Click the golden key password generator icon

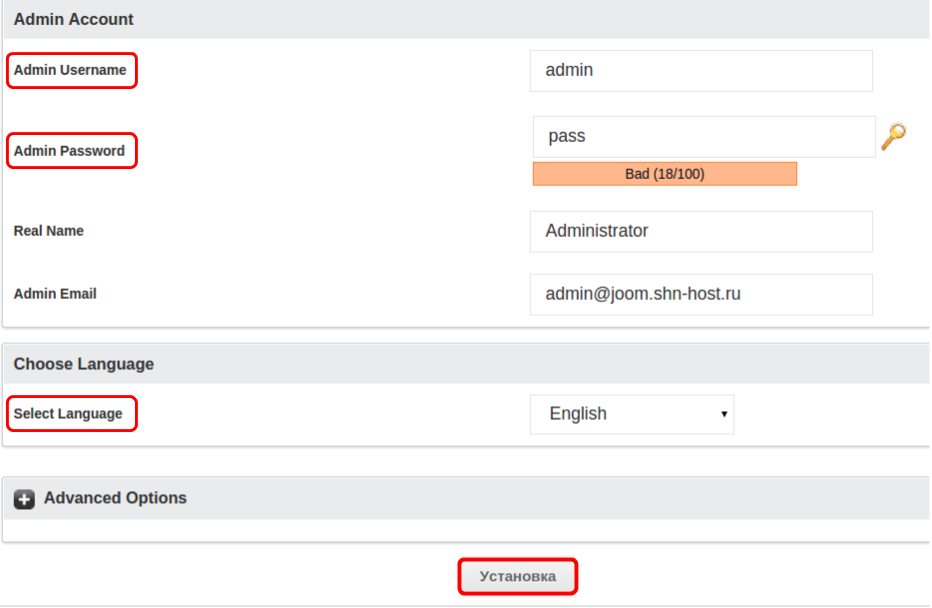coord(893,136)
